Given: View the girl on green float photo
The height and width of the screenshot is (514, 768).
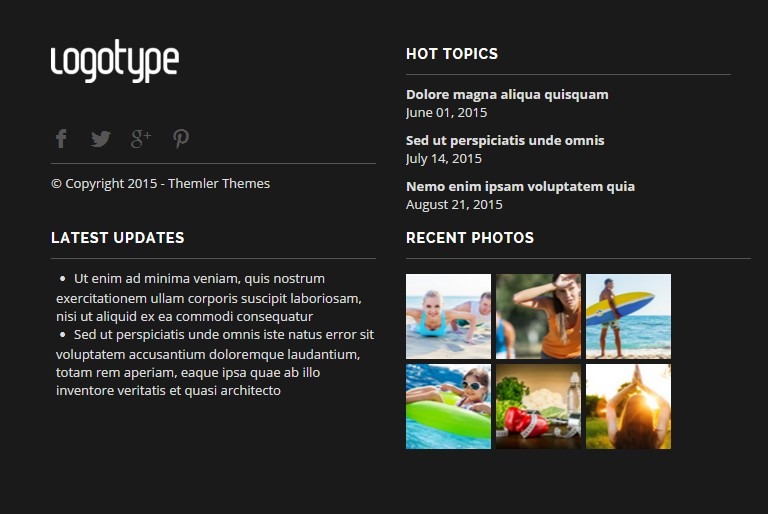Looking at the screenshot, I should 448,406.
